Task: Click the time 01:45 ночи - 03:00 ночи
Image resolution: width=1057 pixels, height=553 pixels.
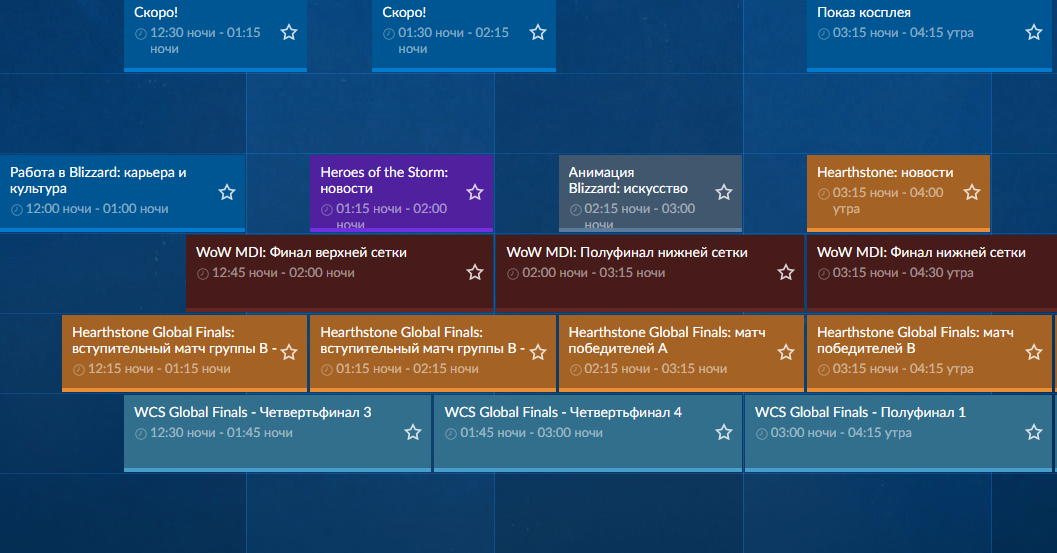Action: (x=531, y=433)
